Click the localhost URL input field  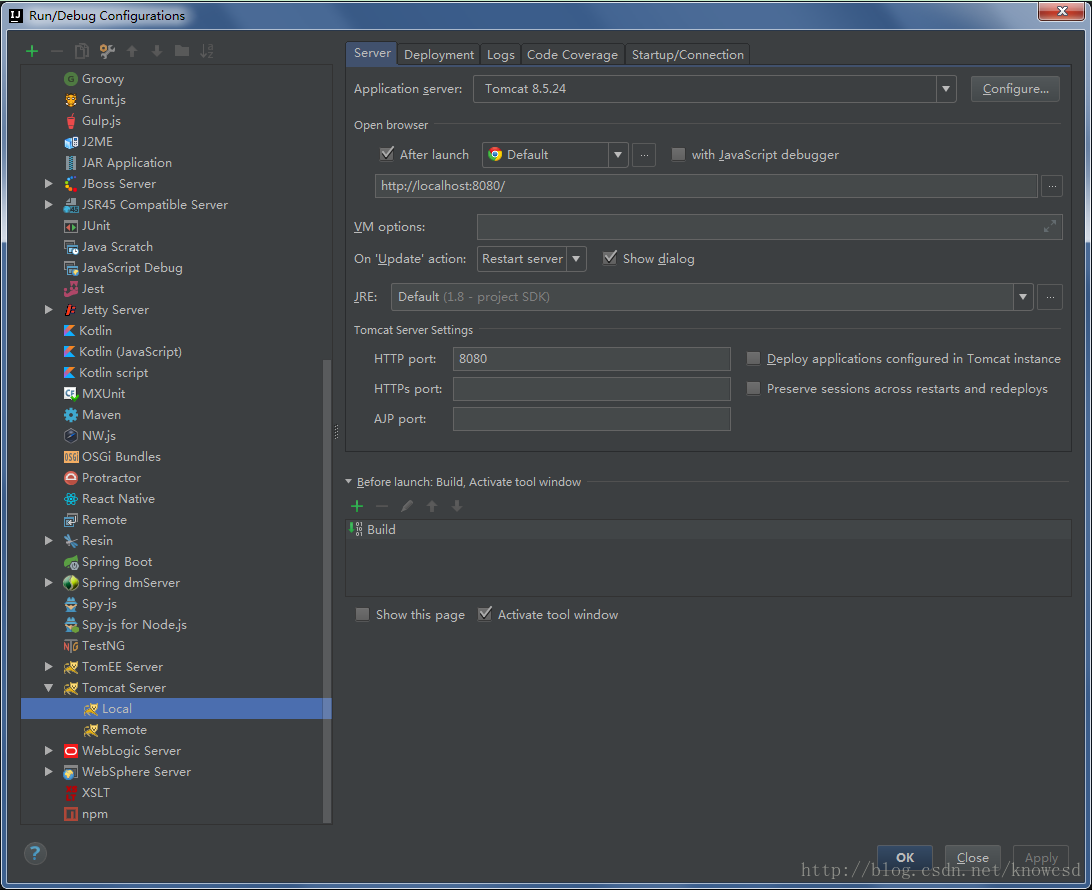(x=706, y=186)
